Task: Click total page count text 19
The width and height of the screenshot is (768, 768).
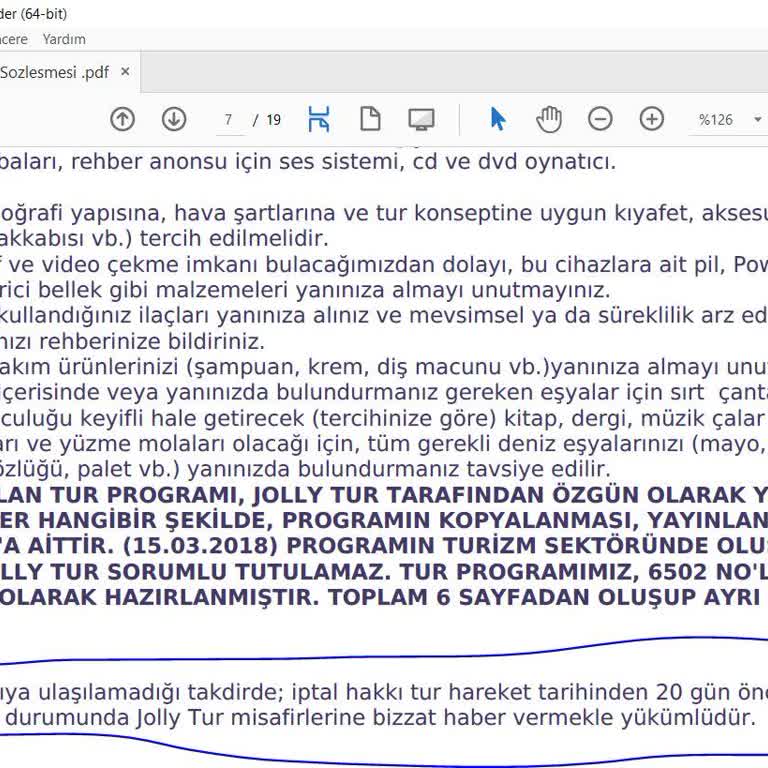Action: (x=273, y=120)
